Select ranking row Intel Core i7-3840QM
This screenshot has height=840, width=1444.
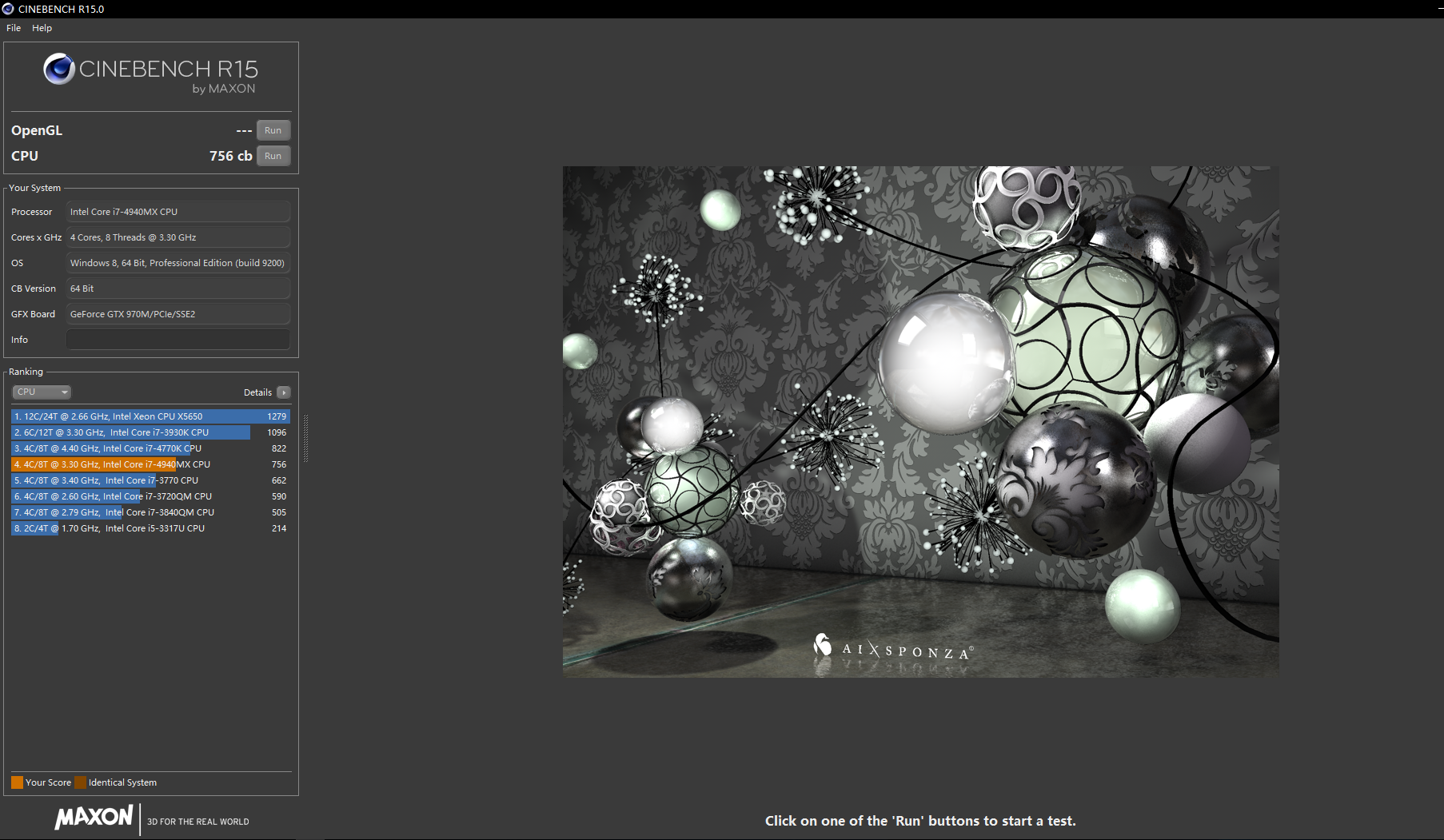pyautogui.click(x=150, y=512)
